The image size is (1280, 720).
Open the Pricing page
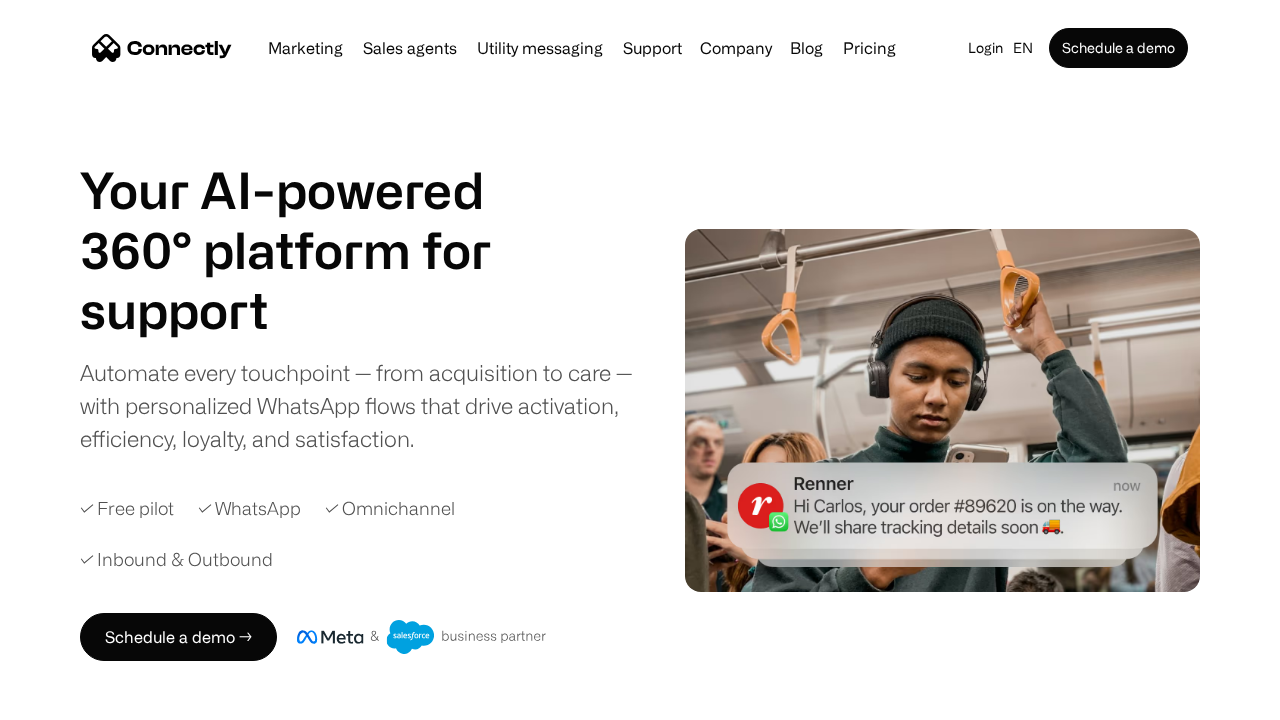point(869,48)
